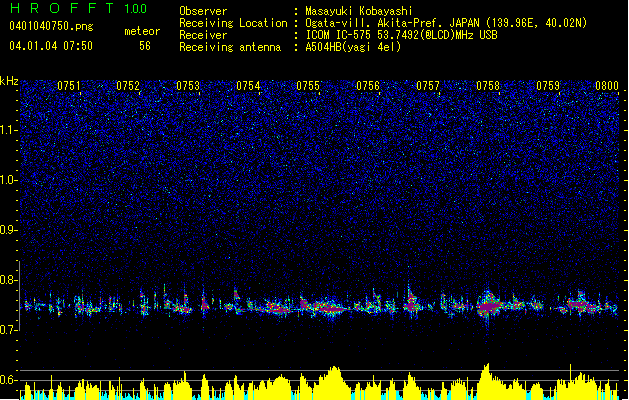Click the strong meteor echo near 0758
Image resolution: width=629 pixels, height=400 pixels.
tap(489, 306)
